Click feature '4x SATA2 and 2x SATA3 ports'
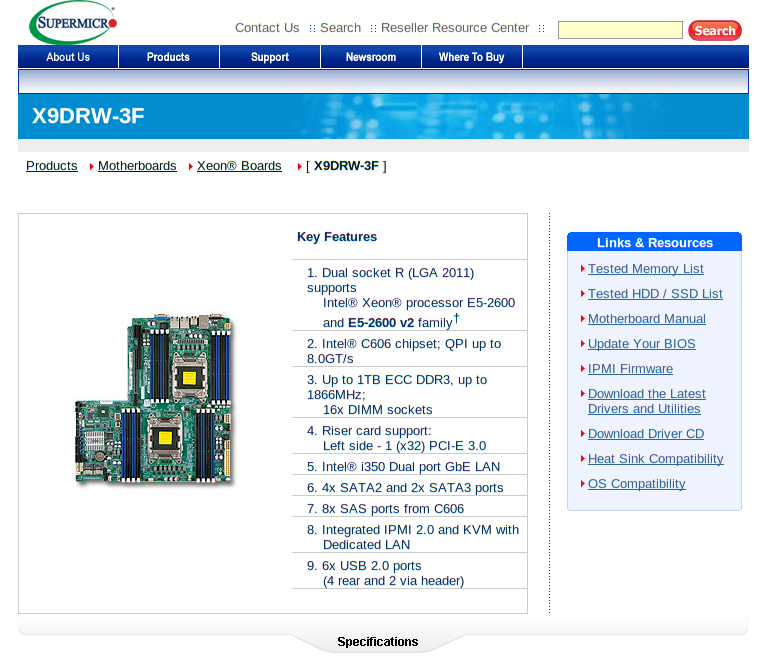Image resolution: width=770 pixels, height=658 pixels. click(x=412, y=488)
